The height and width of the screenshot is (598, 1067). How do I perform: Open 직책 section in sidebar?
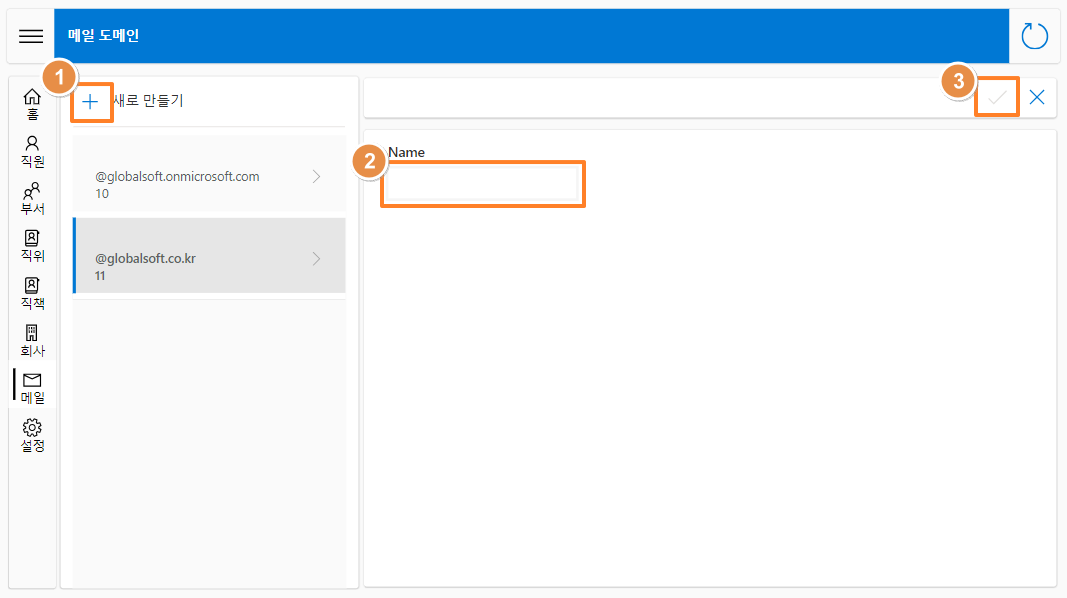[x=32, y=293]
